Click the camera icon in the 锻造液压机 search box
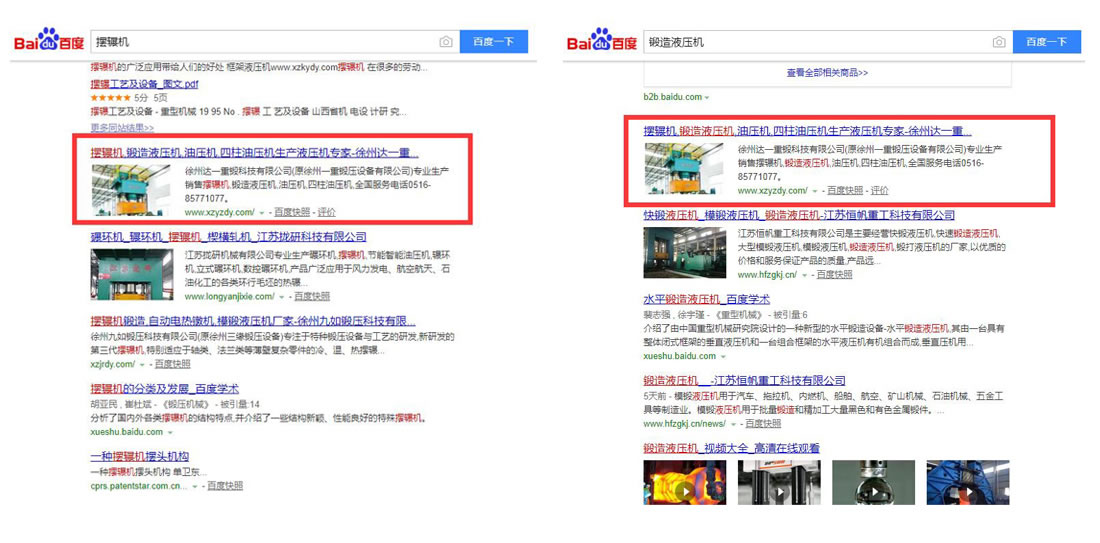 point(998,42)
